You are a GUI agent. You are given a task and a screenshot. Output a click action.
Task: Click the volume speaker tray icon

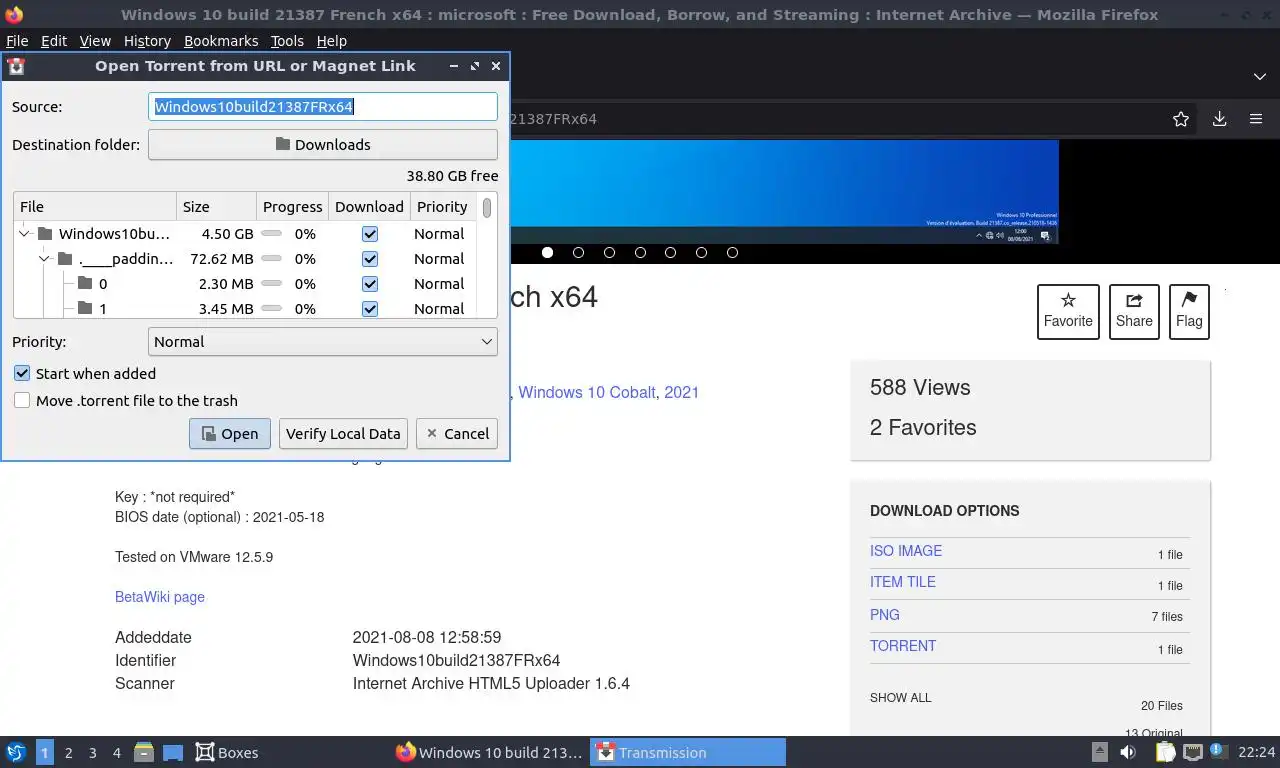click(1128, 752)
